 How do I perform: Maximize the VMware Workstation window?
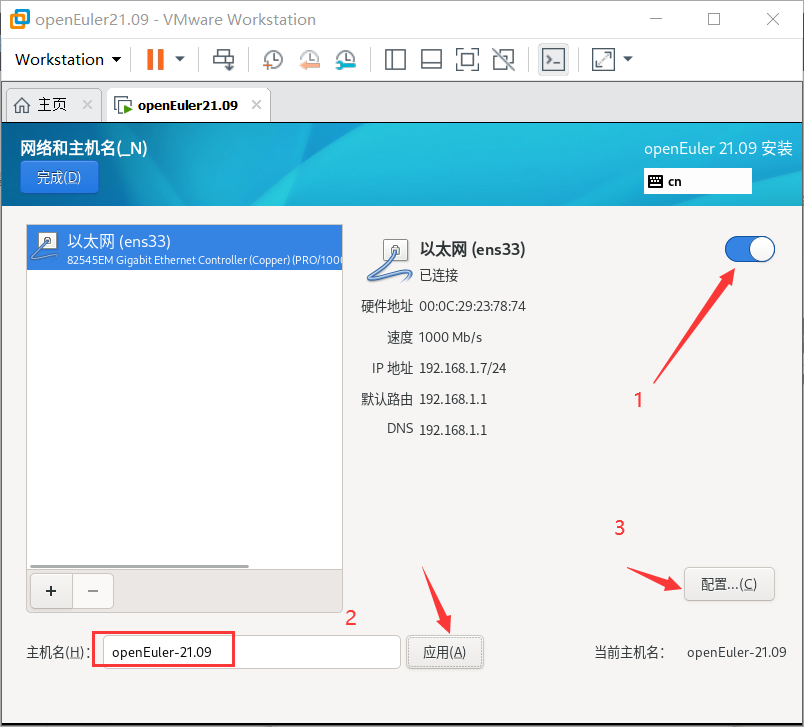714,19
